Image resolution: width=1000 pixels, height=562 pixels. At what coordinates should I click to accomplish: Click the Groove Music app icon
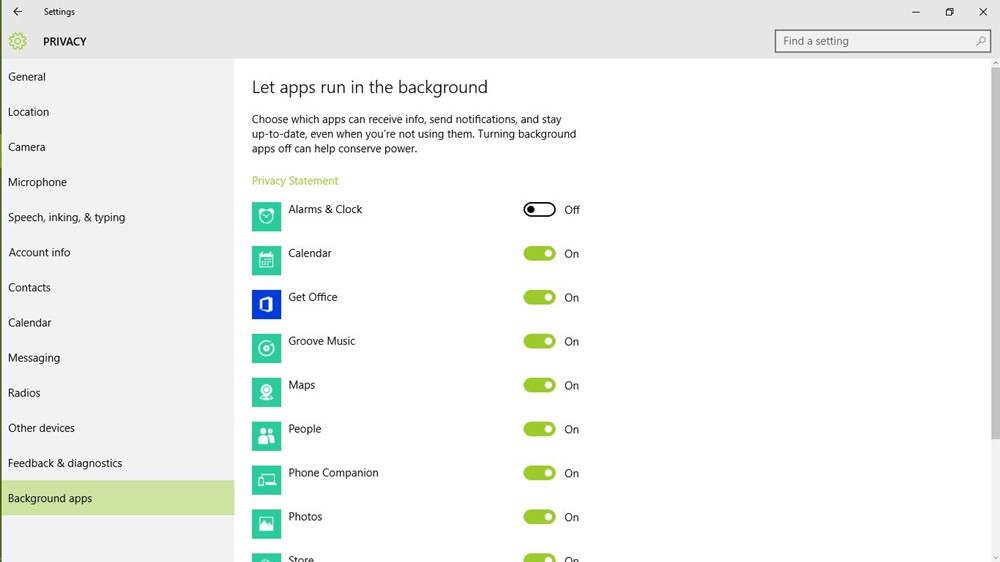[x=266, y=348]
